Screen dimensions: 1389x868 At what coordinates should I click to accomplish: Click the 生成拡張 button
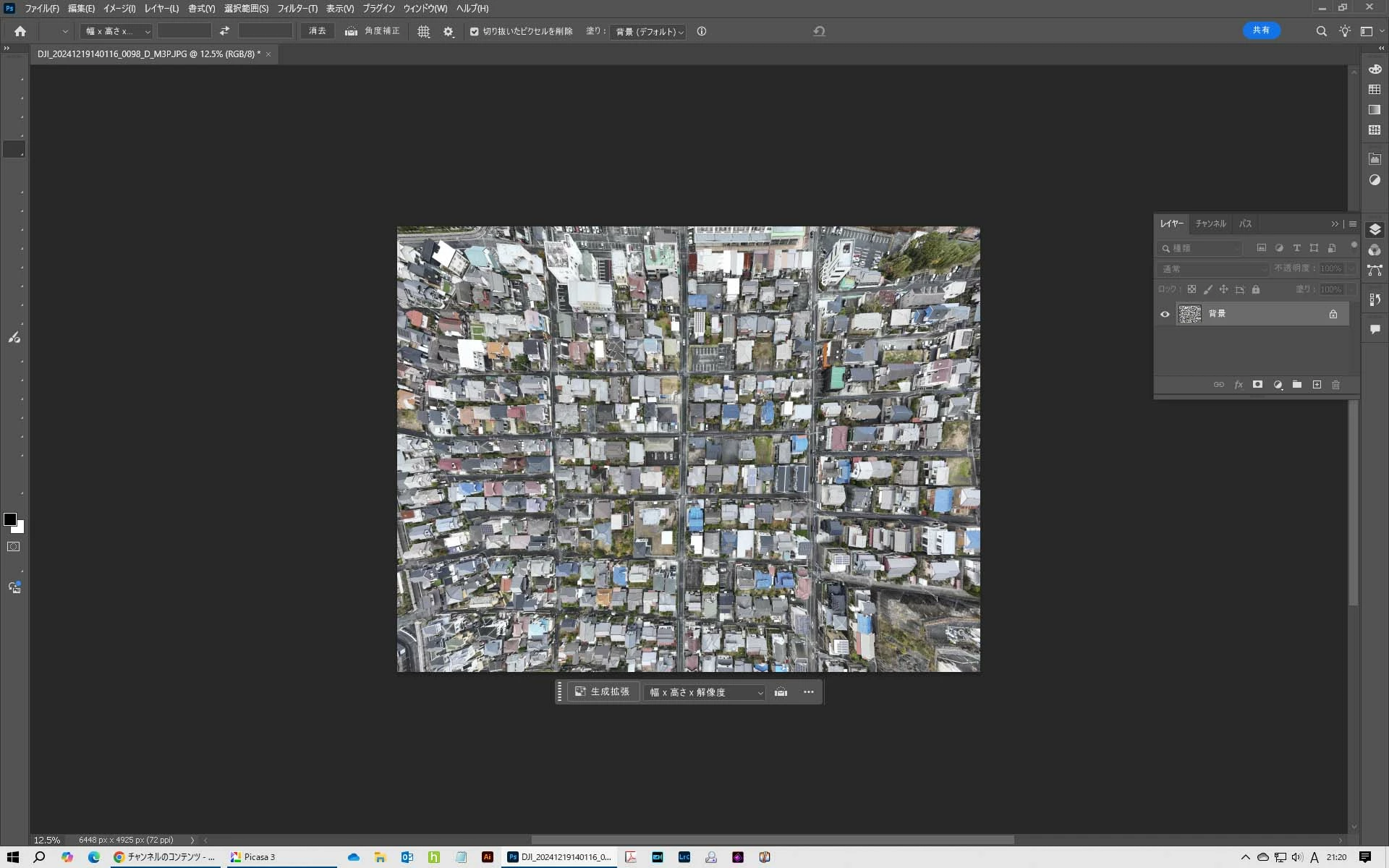tap(602, 692)
